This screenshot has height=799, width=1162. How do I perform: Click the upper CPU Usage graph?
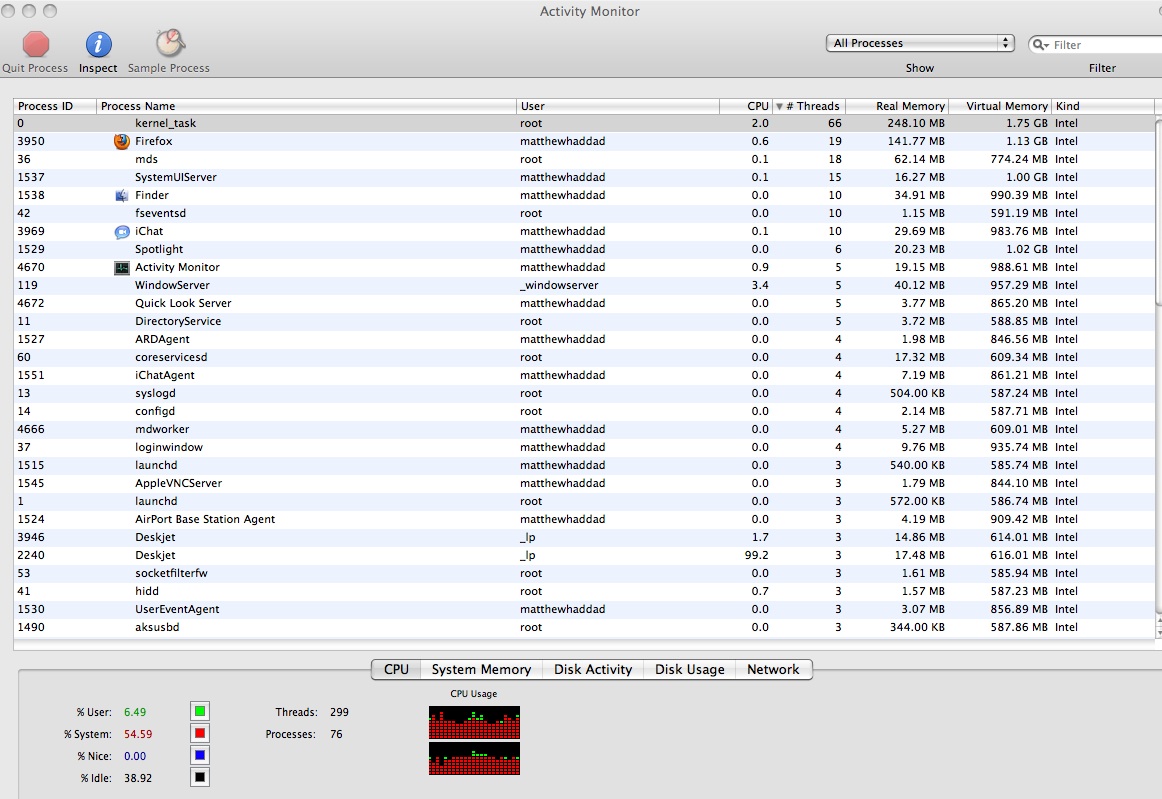coord(474,723)
